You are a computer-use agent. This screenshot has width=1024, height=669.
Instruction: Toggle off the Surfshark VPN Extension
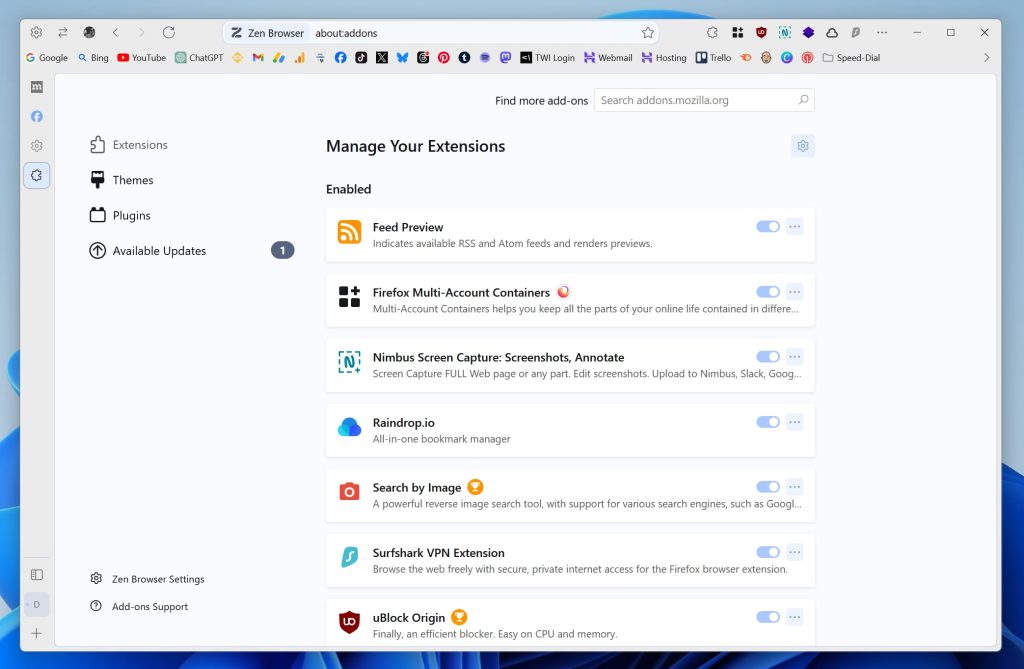(x=767, y=551)
